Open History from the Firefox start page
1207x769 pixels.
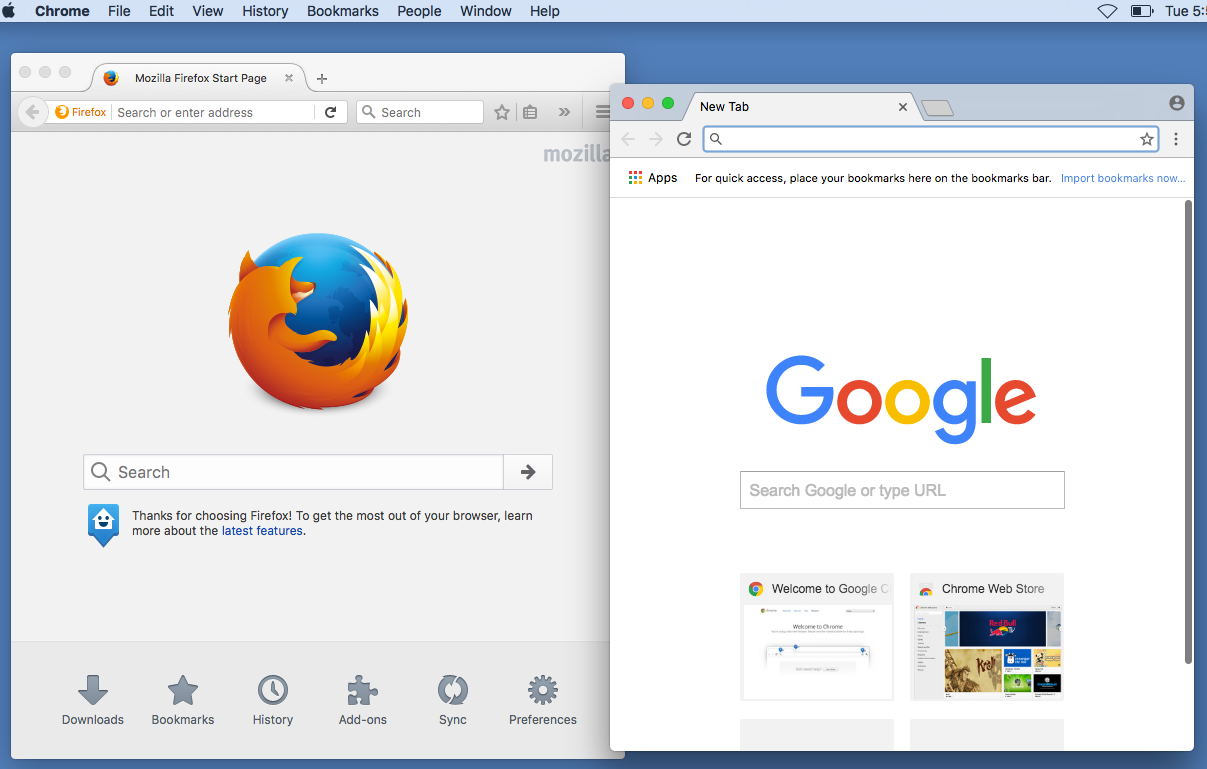[272, 698]
